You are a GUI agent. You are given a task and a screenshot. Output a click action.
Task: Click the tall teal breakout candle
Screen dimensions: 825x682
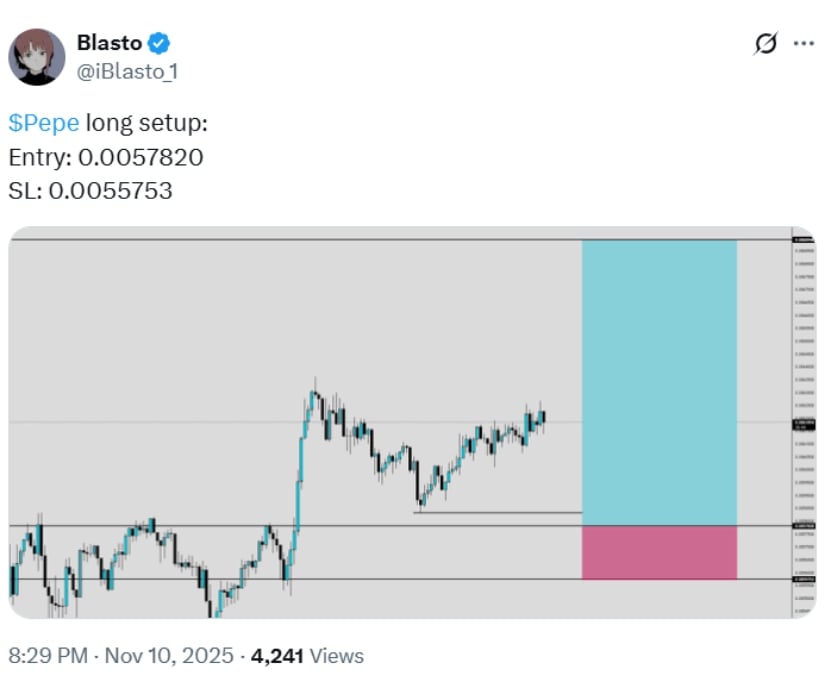point(299,470)
